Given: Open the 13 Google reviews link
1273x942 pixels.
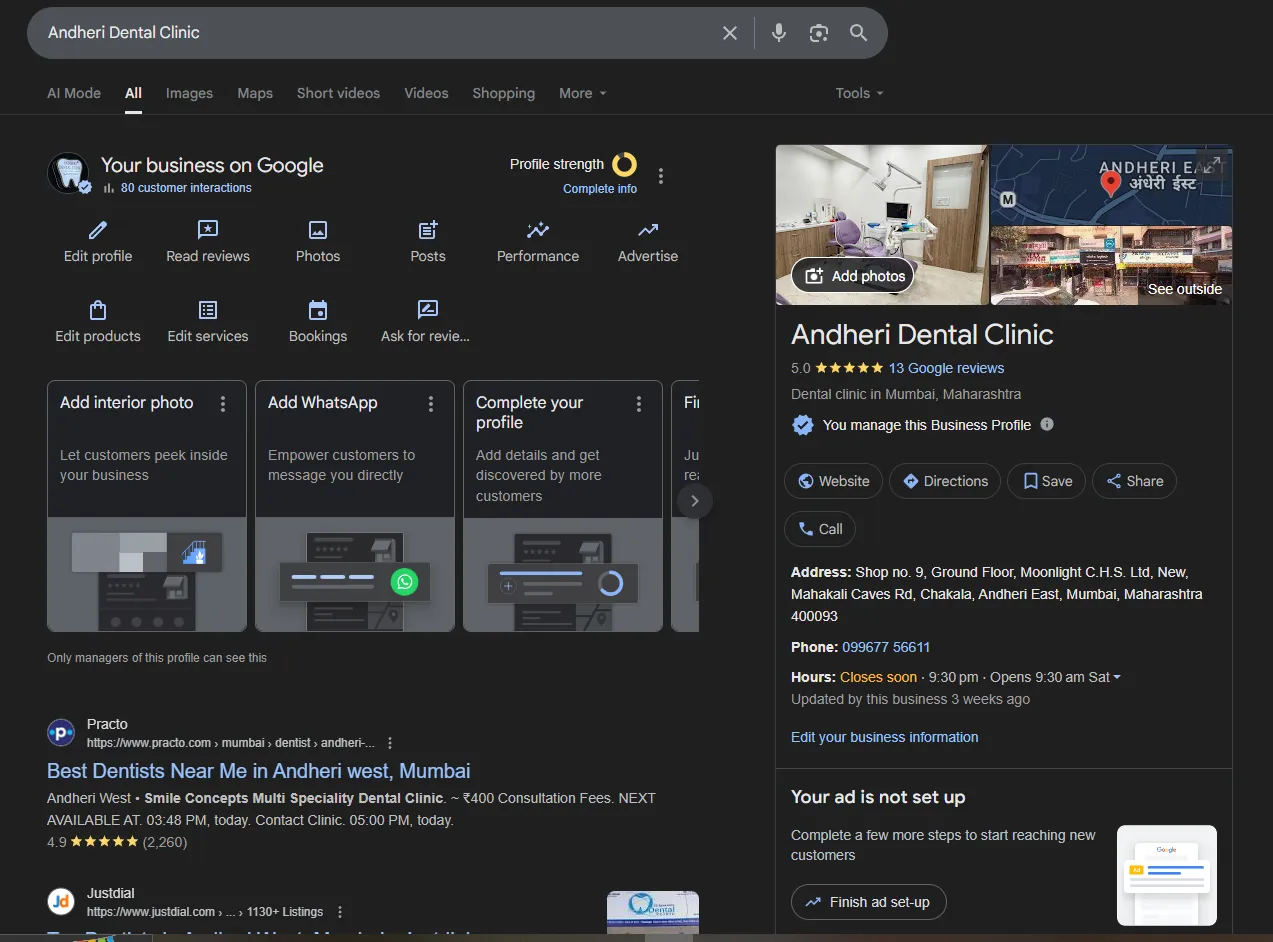Looking at the screenshot, I should point(946,368).
